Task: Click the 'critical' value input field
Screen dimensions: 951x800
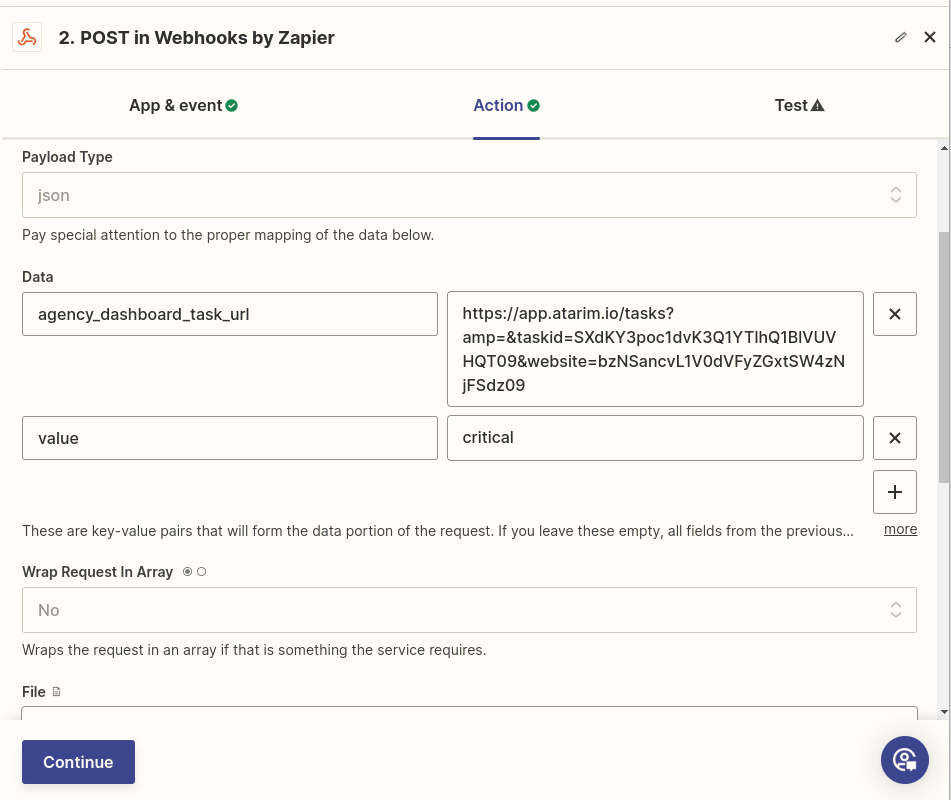Action: click(655, 438)
